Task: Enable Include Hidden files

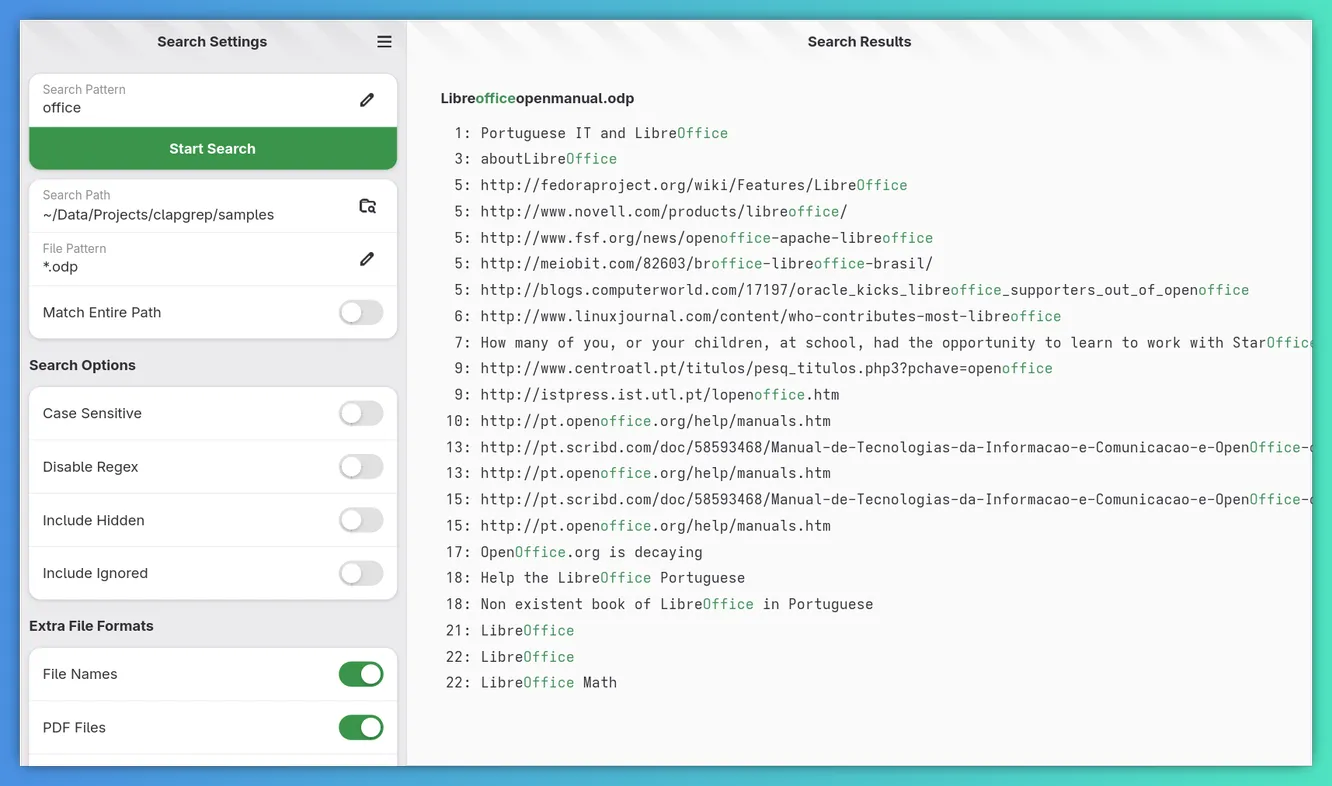Action: tap(361, 520)
